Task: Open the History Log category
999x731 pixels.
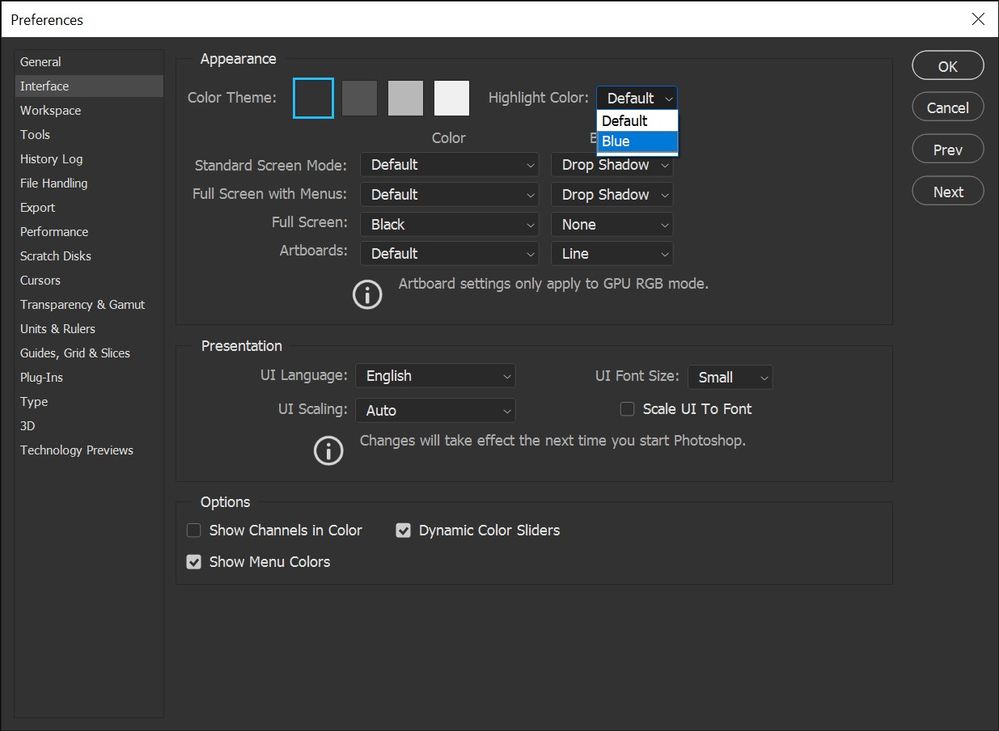Action: [89, 159]
